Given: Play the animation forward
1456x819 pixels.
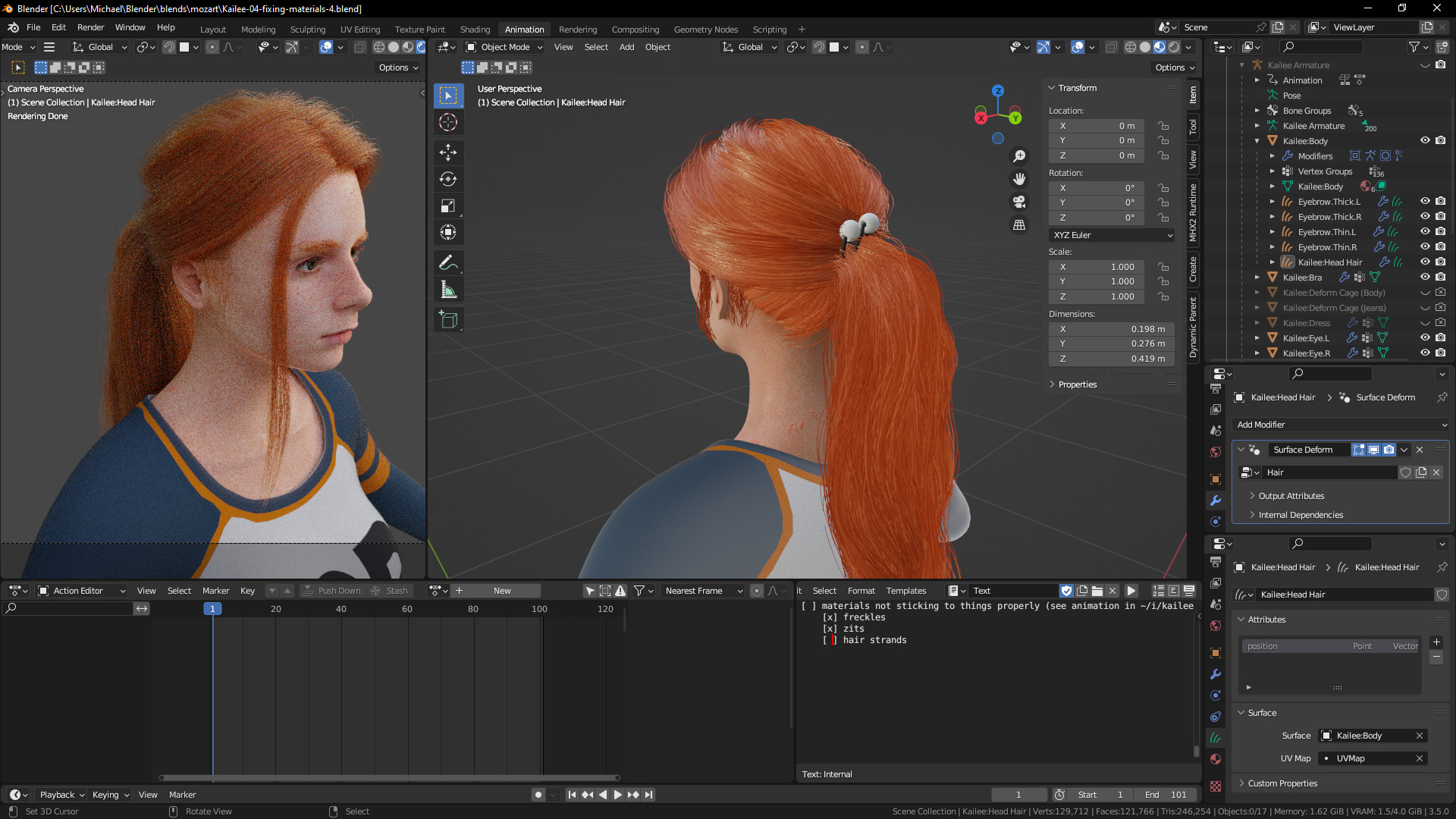Looking at the screenshot, I should tap(617, 795).
